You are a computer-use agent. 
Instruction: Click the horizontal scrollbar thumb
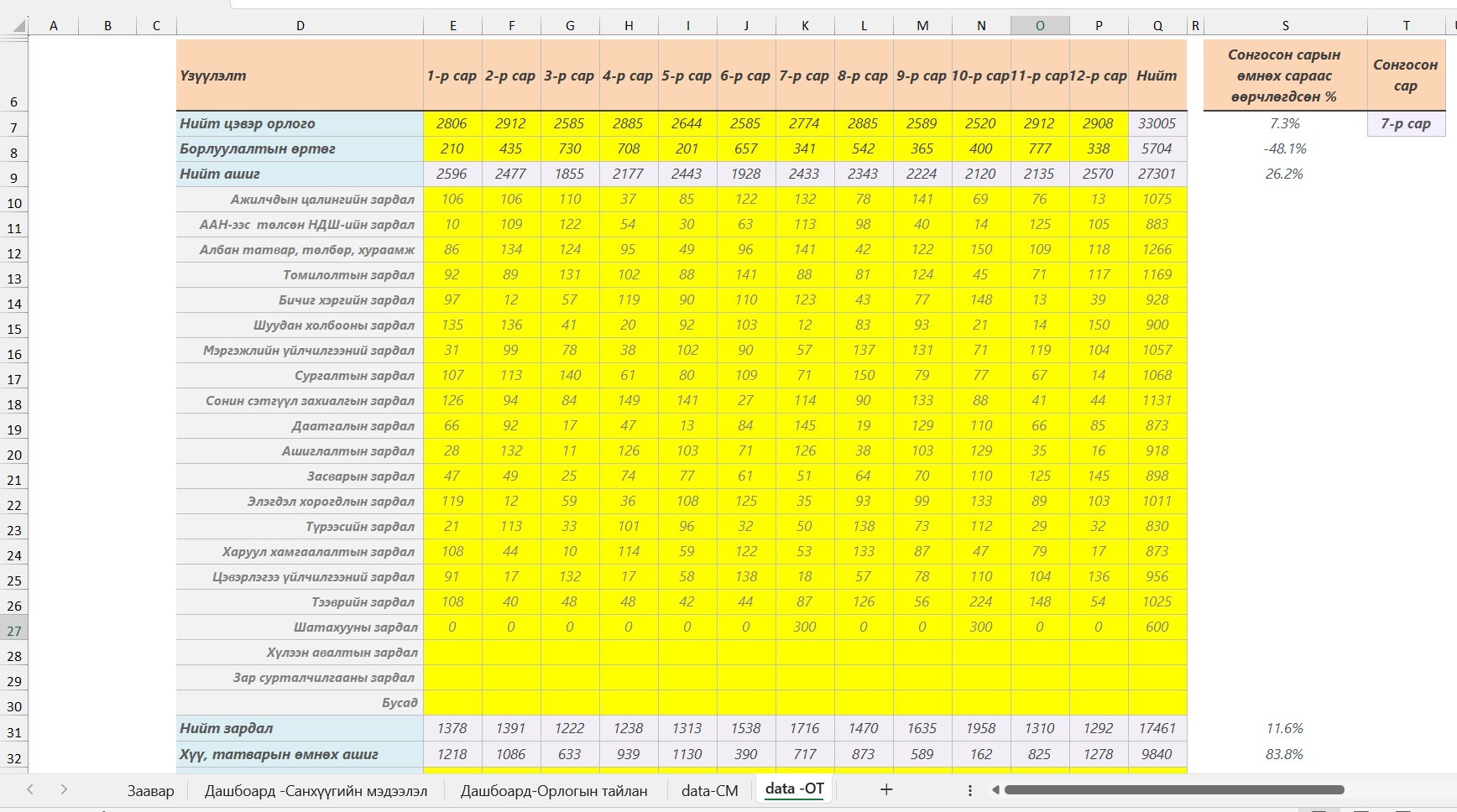[1174, 789]
